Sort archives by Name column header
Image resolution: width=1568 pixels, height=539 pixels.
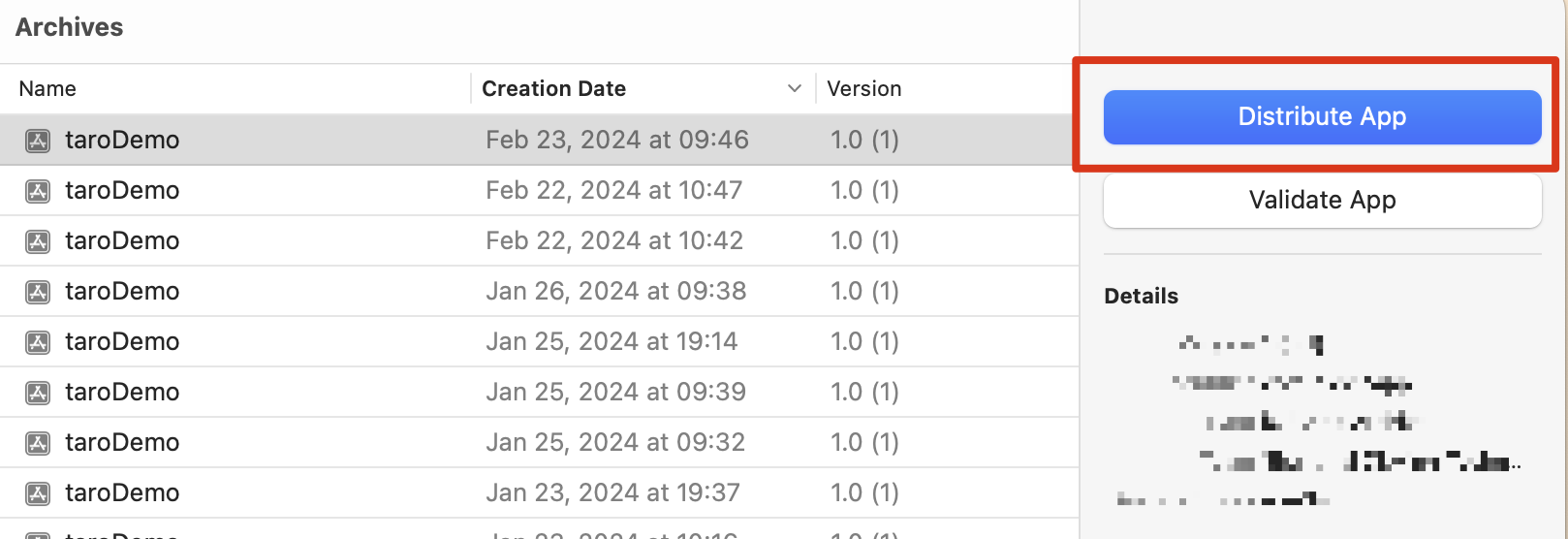(47, 88)
